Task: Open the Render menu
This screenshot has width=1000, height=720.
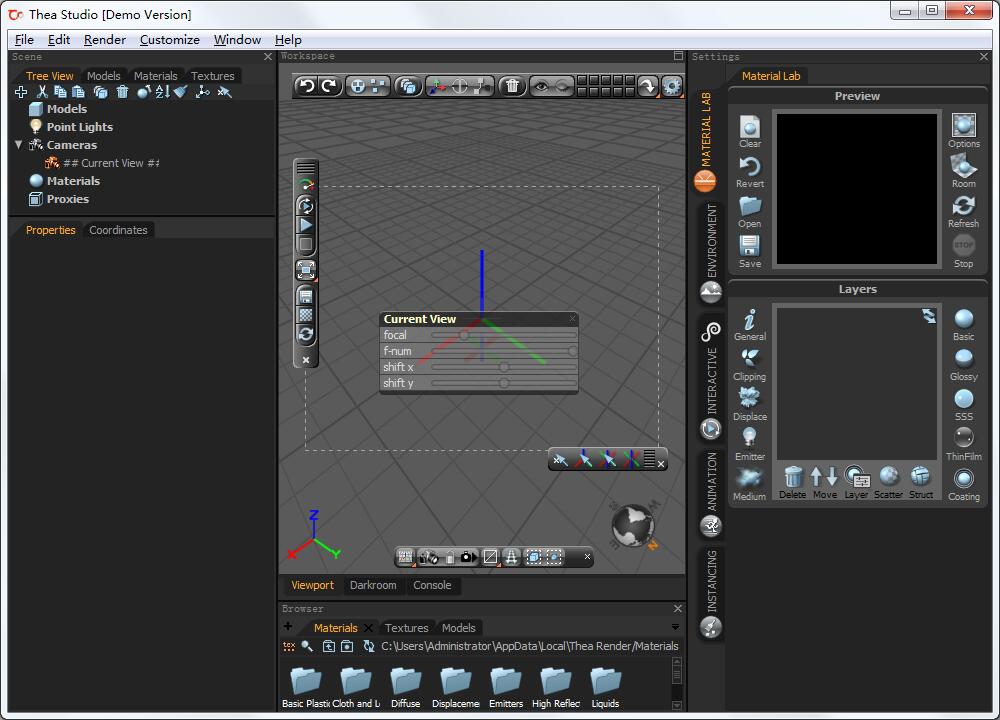Action: point(104,40)
